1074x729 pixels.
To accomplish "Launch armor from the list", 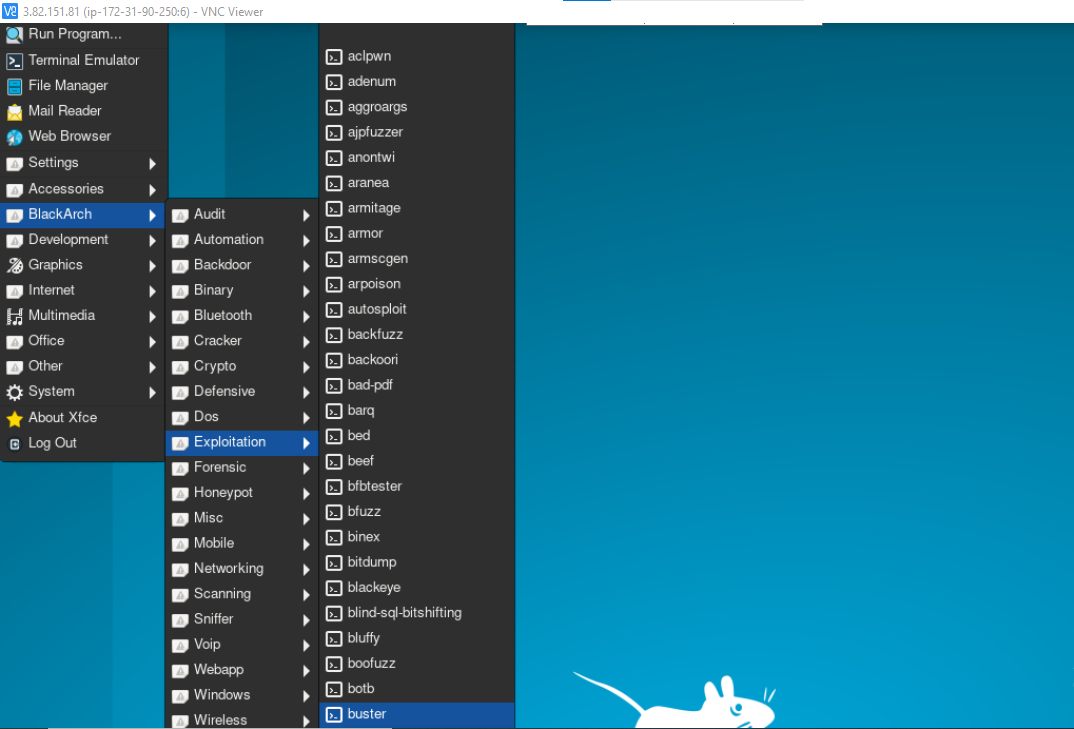I will point(416,234).
